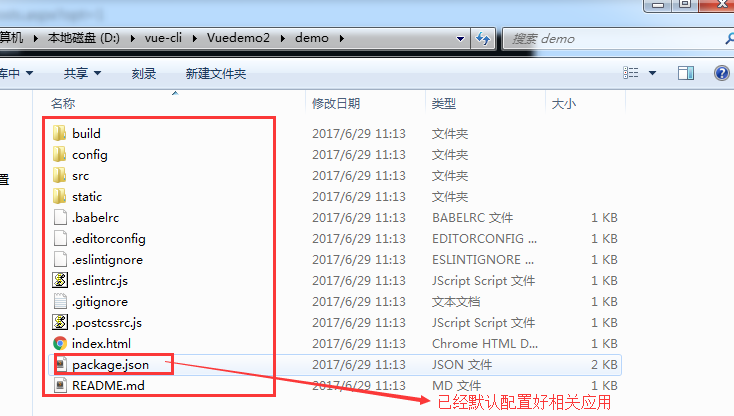Select the .gitignore file name
The image size is (734, 416).
(100, 302)
